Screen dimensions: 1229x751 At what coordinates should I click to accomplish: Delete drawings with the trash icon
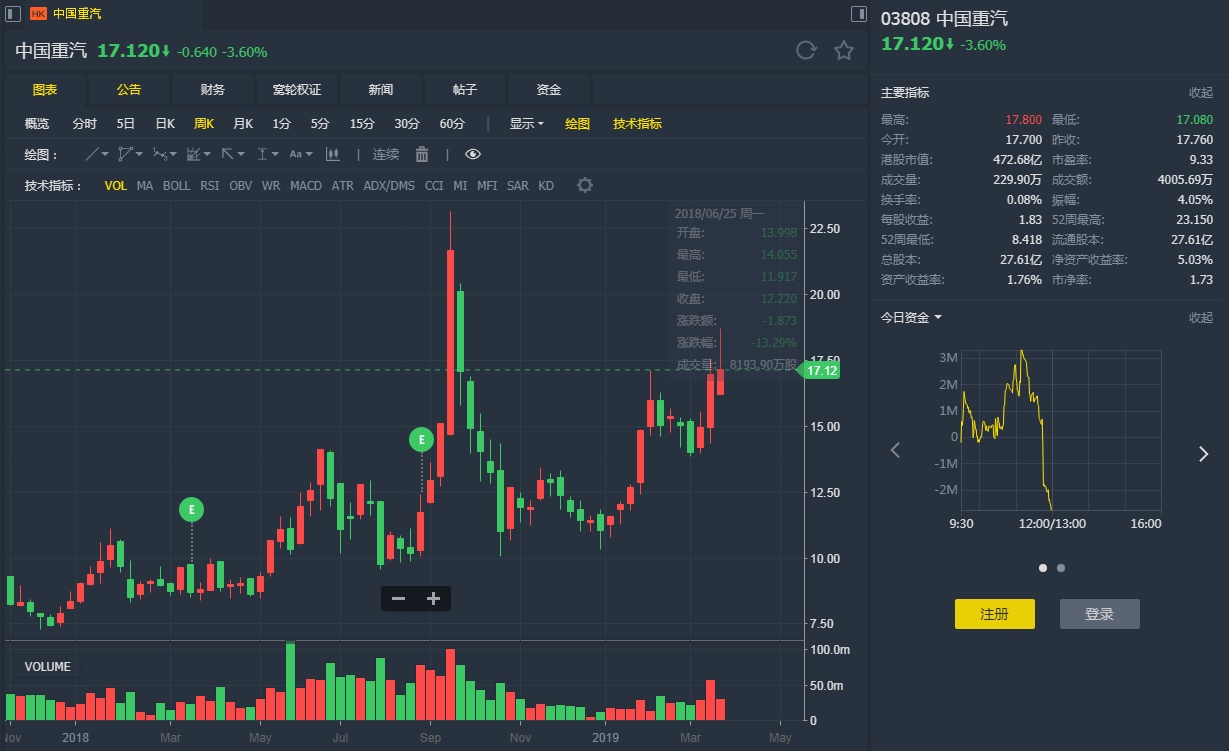coord(422,154)
